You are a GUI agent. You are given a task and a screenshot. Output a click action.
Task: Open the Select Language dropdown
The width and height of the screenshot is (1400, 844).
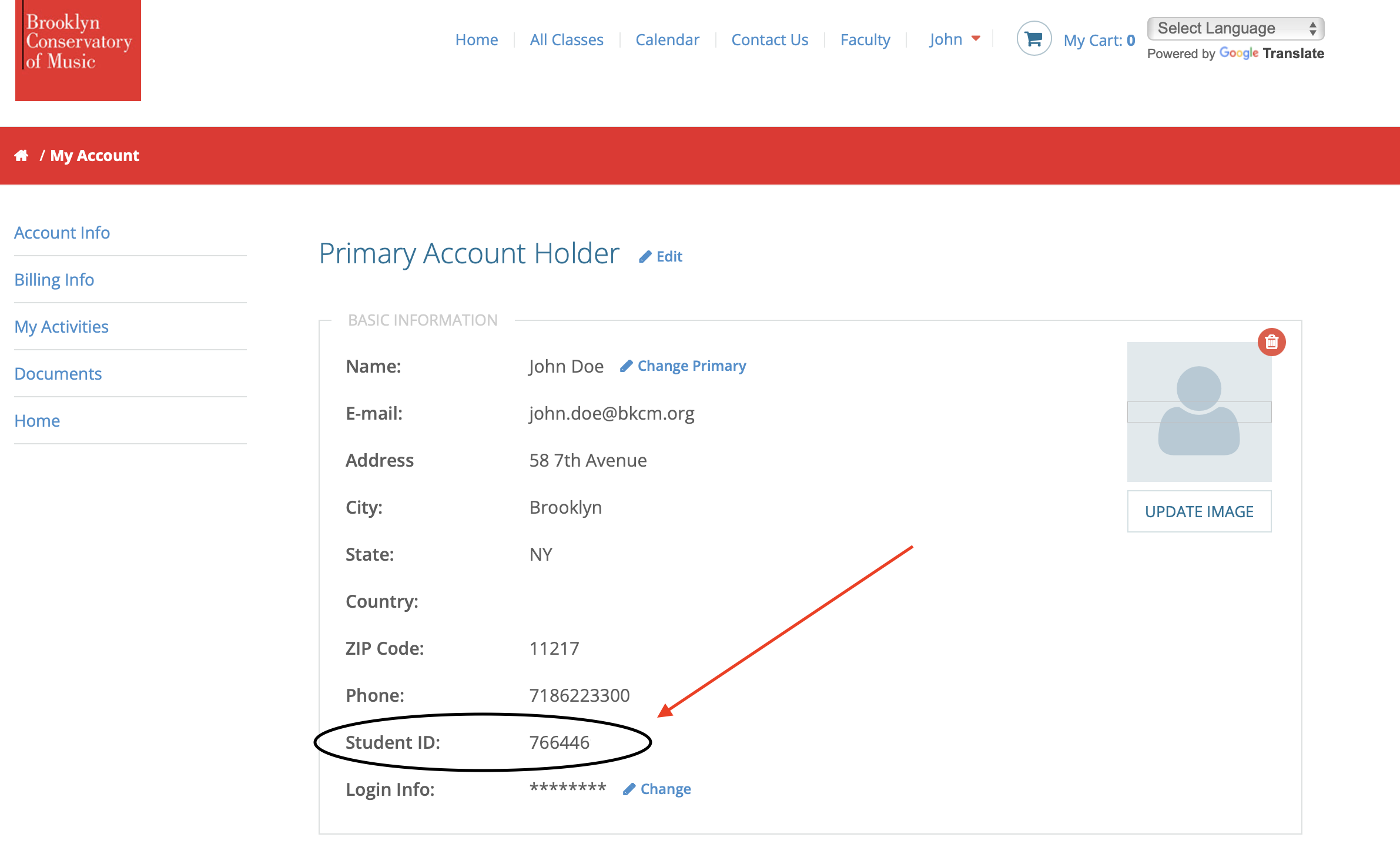coord(1235,28)
